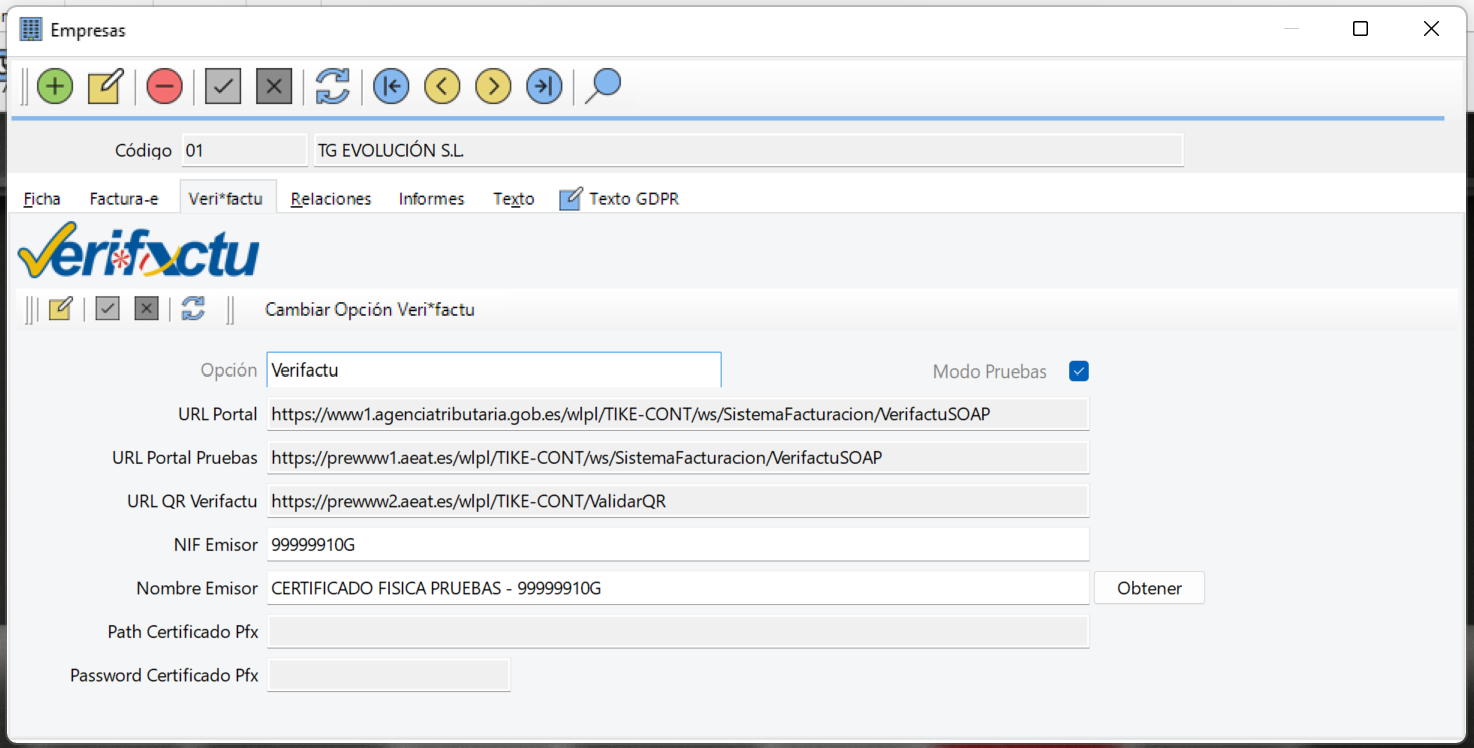Select the Veri*factu tab
This screenshot has height=748, width=1474.
coord(226,199)
